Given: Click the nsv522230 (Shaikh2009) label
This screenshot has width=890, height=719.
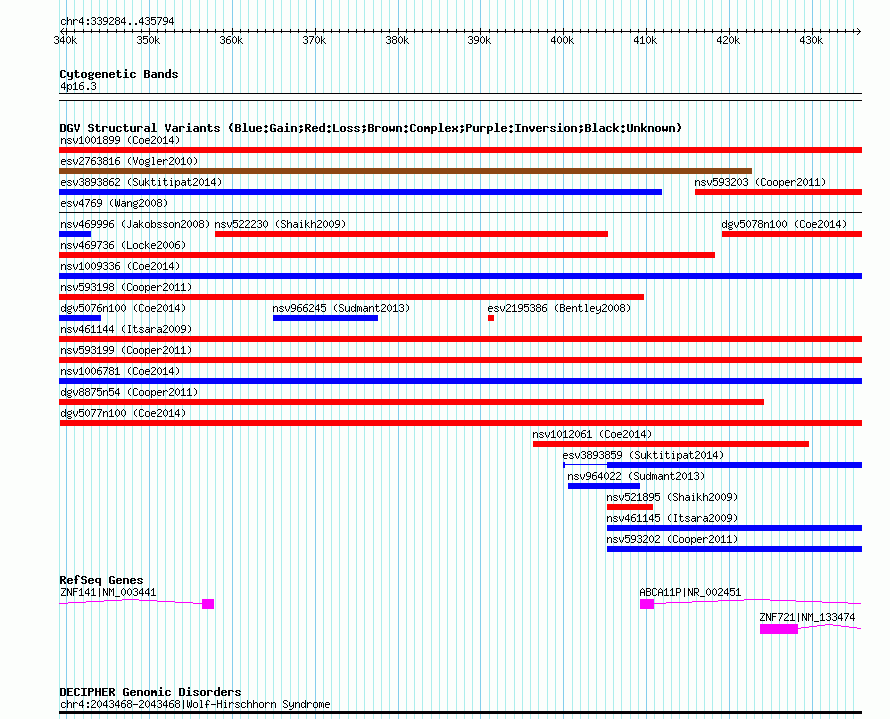Looking at the screenshot, I should tap(280, 224).
